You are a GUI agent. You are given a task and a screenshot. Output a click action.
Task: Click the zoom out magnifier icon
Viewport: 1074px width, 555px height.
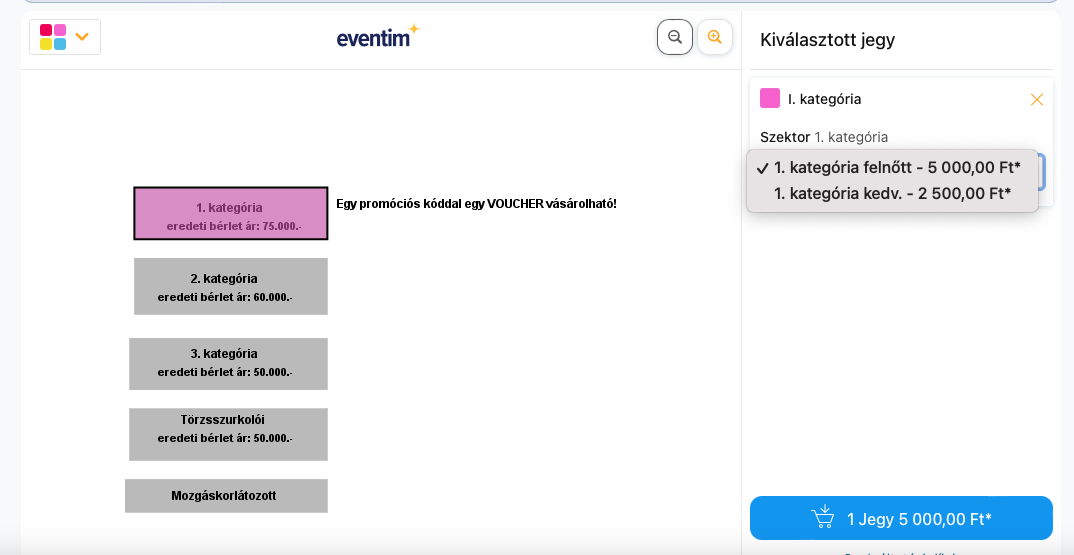675,37
